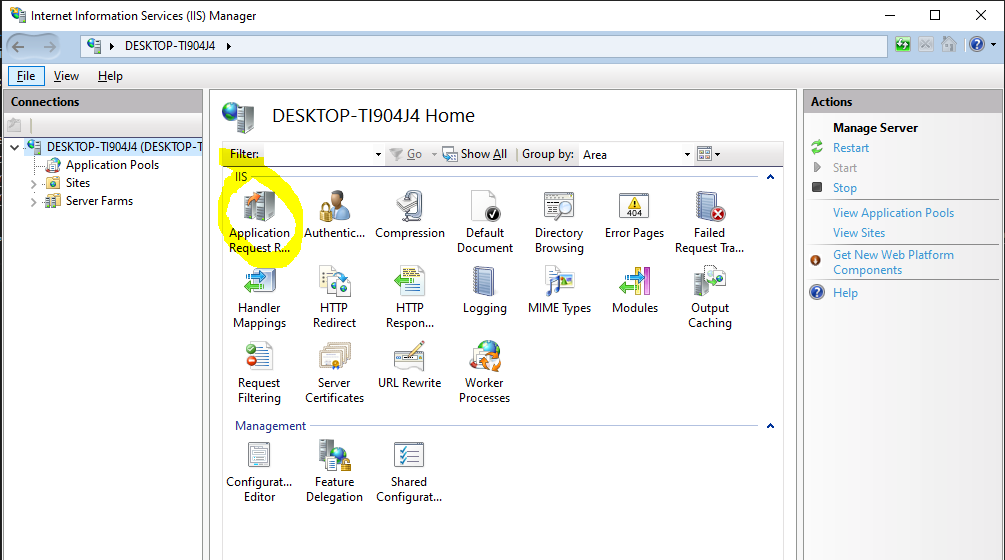Click Get New Web Platform Components
The width and height of the screenshot is (1005, 560).
pyautogui.click(x=893, y=262)
